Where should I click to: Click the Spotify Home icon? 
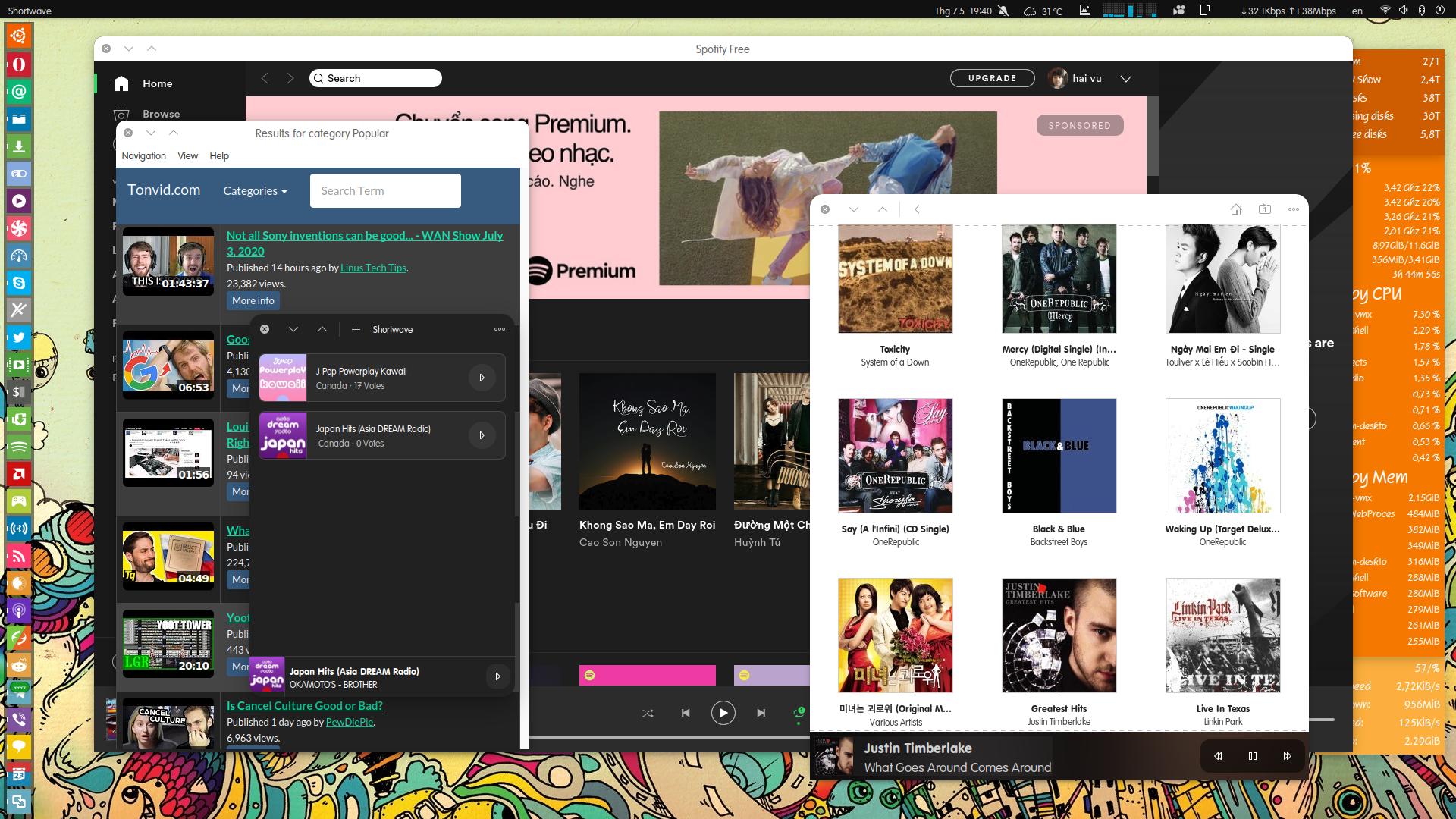point(121,83)
